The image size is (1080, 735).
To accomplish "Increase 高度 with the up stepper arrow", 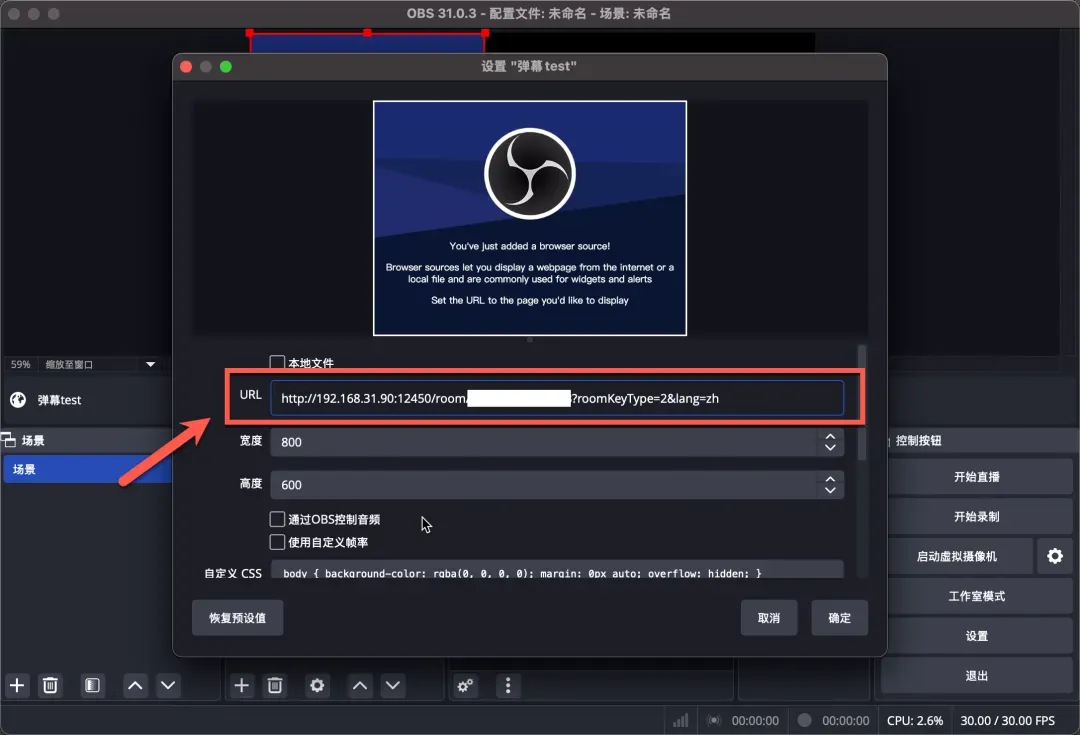I will pos(830,479).
